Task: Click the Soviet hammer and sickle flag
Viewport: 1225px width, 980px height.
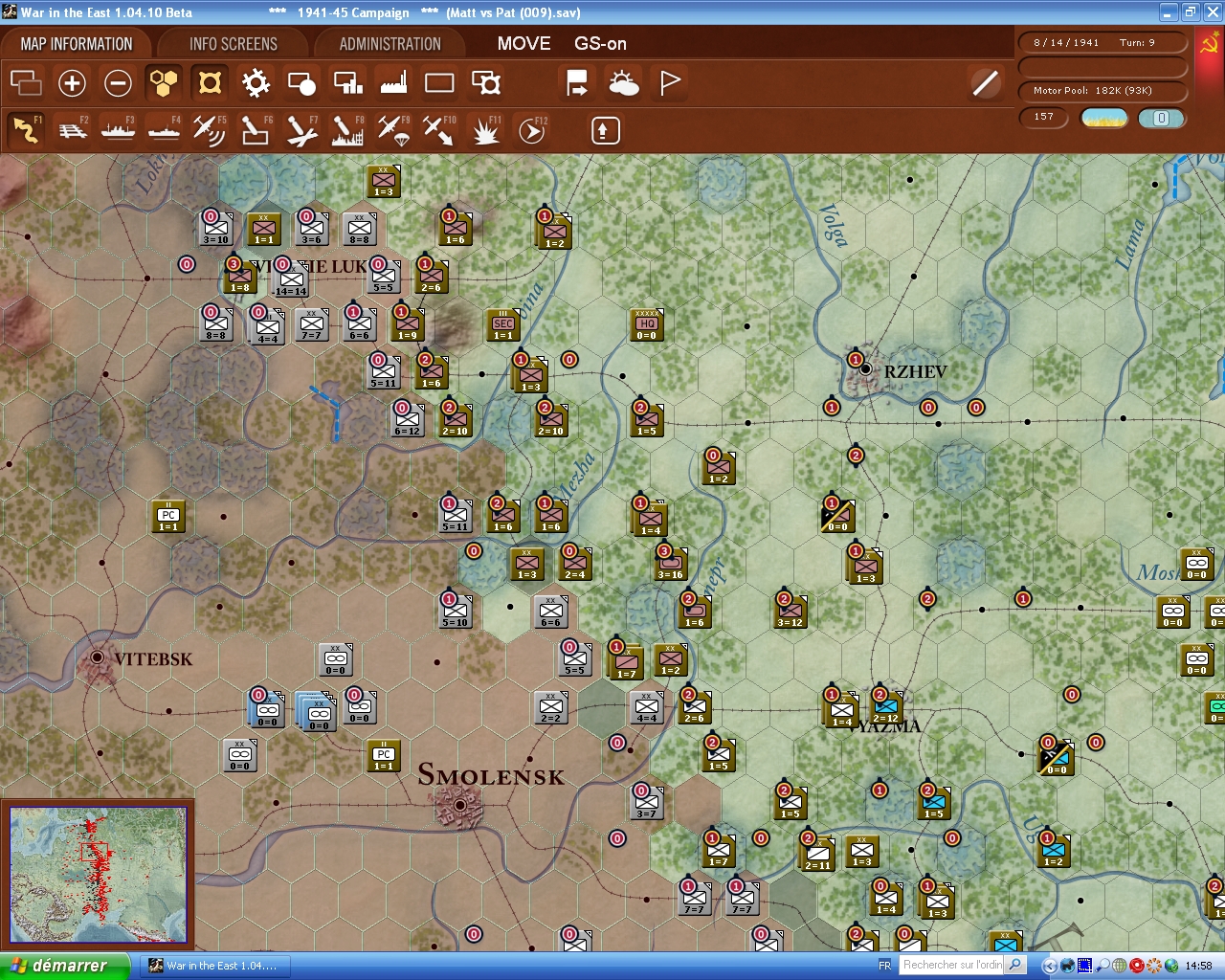Action: click(1210, 45)
